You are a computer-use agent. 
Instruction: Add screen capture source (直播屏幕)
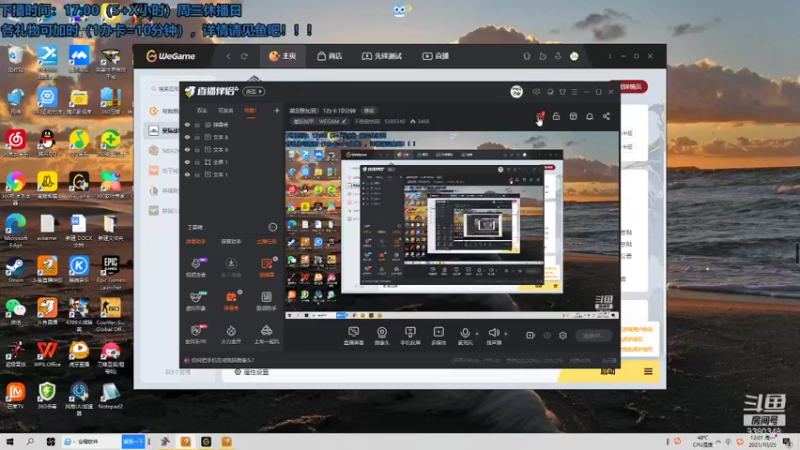click(354, 336)
